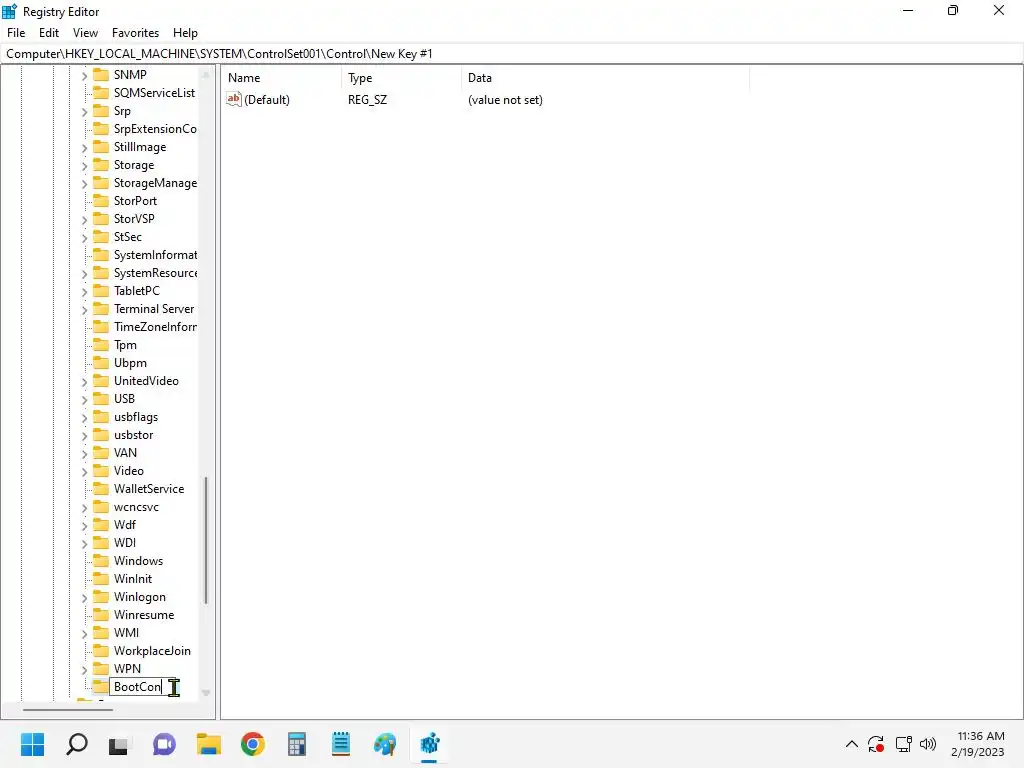1024x768 pixels.
Task: Click the (Default) string value icon
Action: click(234, 99)
